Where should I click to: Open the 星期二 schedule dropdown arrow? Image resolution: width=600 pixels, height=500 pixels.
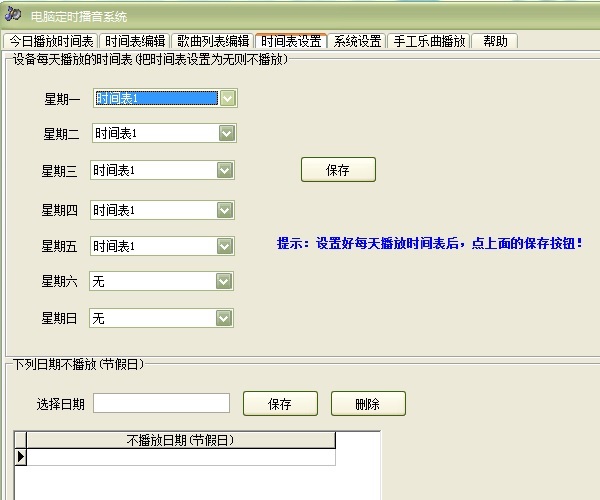coord(226,133)
